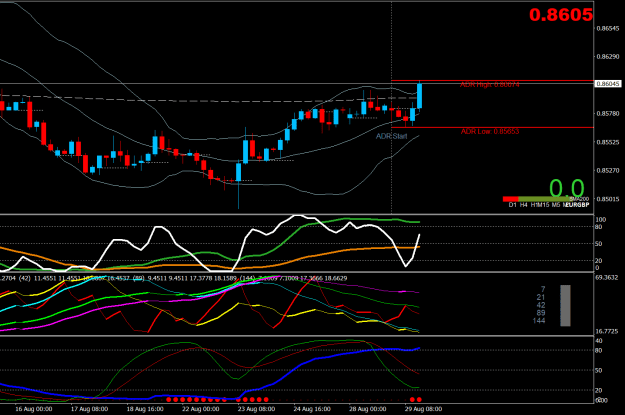This screenshot has height=415, width=625.
Task: Click the latest tall blue candlestick at ADR High
Action: click(x=419, y=96)
